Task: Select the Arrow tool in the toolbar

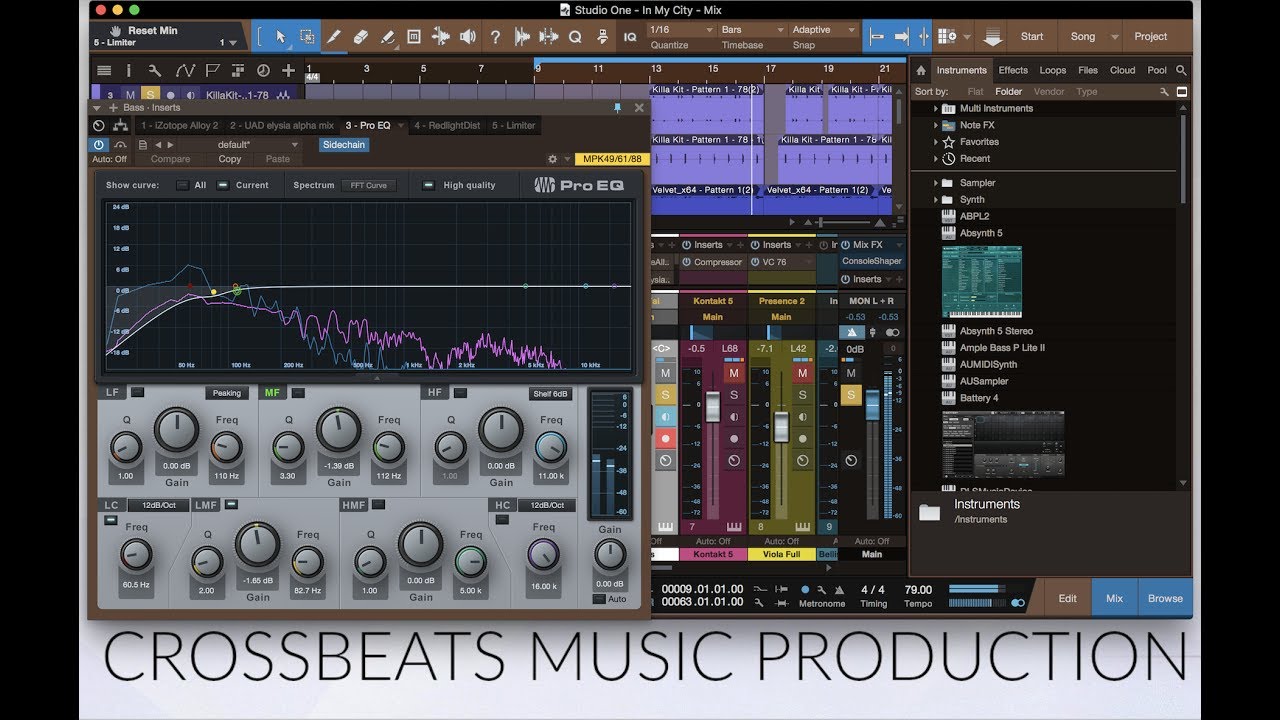Action: 281,37
